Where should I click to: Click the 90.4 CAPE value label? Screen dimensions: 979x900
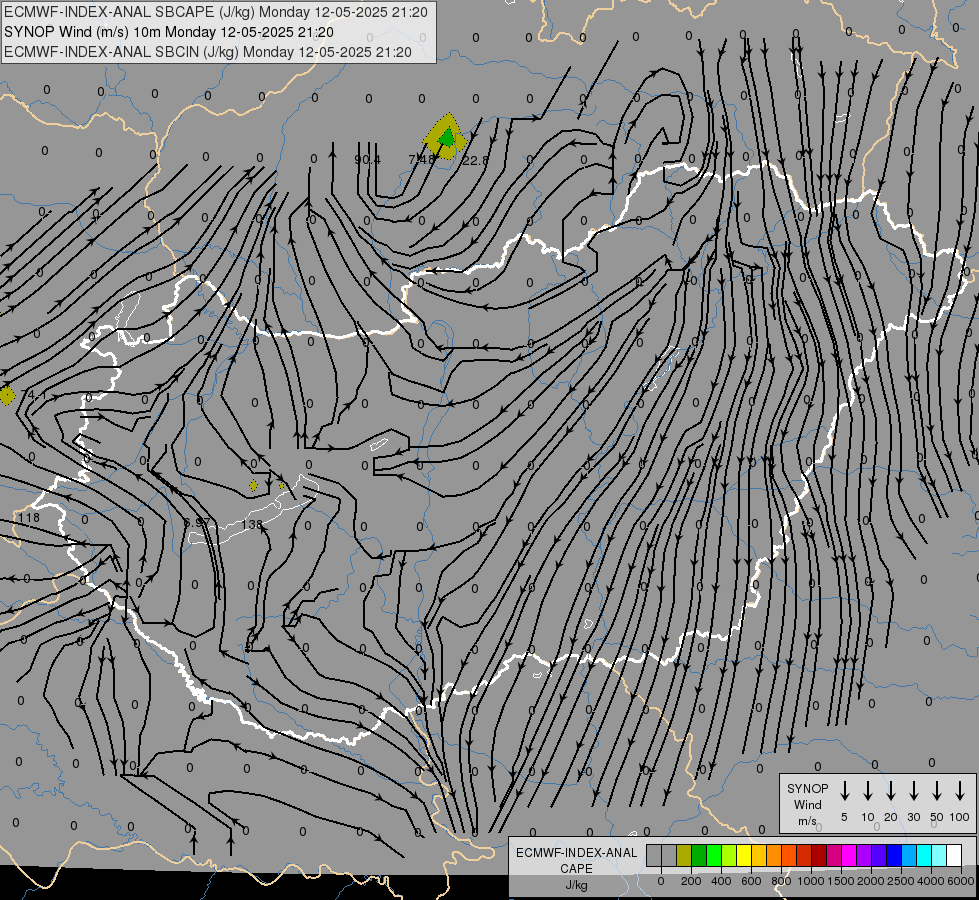[367, 160]
